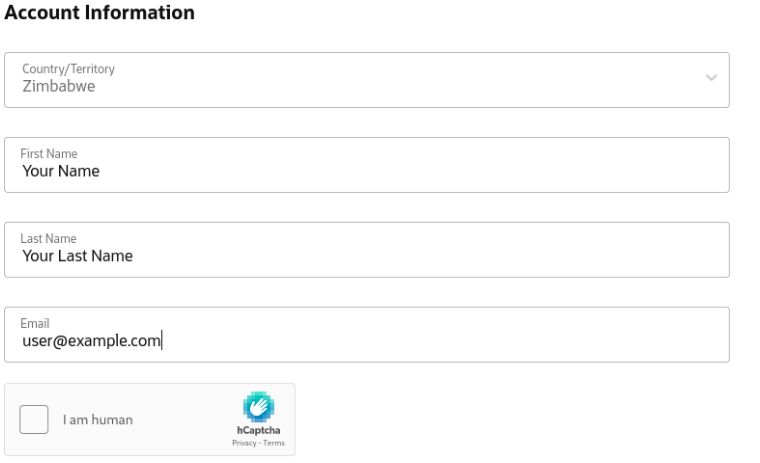Focus the Last Name input field
This screenshot has height=463, width=760.
[367, 250]
